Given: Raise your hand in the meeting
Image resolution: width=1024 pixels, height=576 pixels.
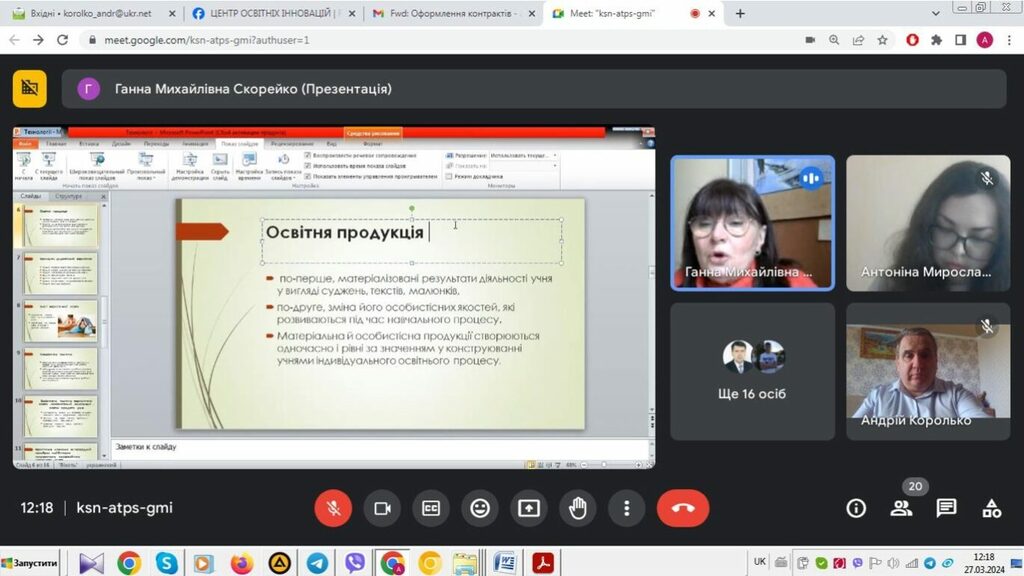Looking at the screenshot, I should pyautogui.click(x=578, y=508).
